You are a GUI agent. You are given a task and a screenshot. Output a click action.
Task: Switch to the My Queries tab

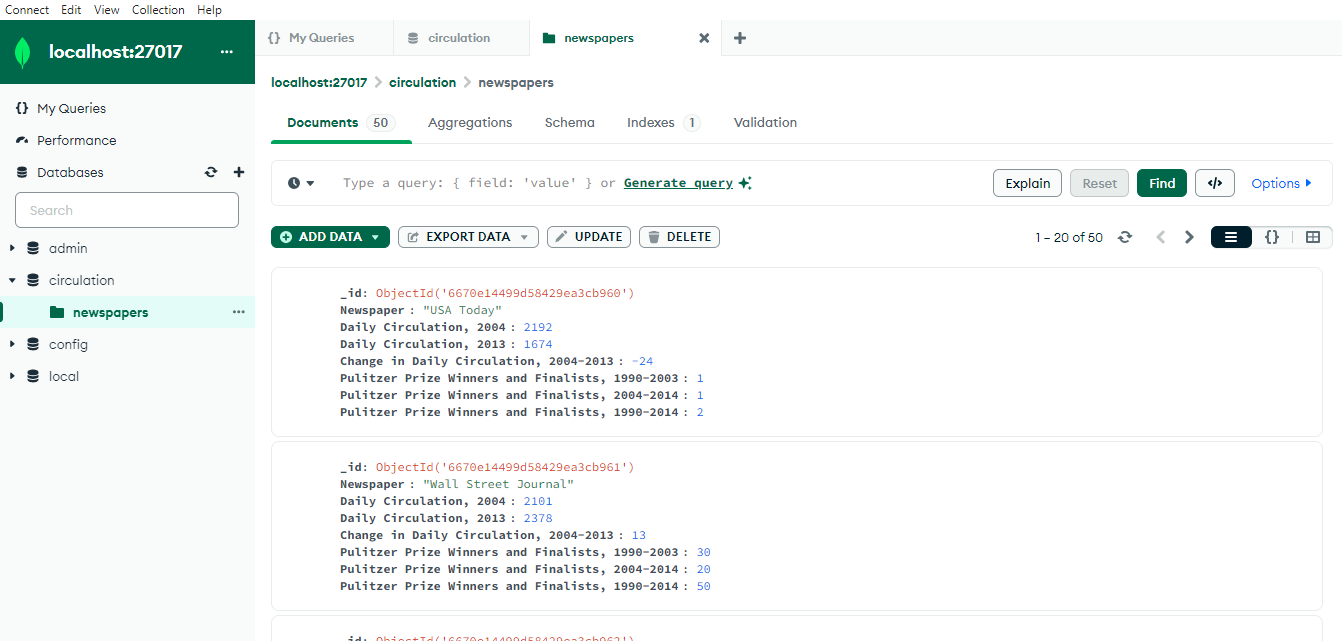324,38
